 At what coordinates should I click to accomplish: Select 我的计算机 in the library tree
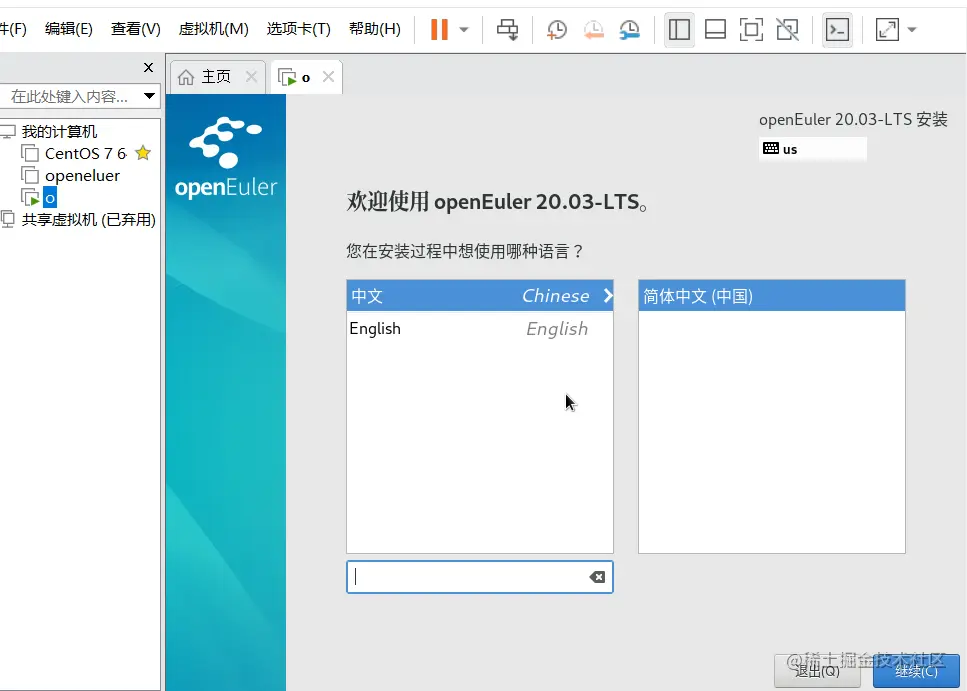tap(59, 131)
